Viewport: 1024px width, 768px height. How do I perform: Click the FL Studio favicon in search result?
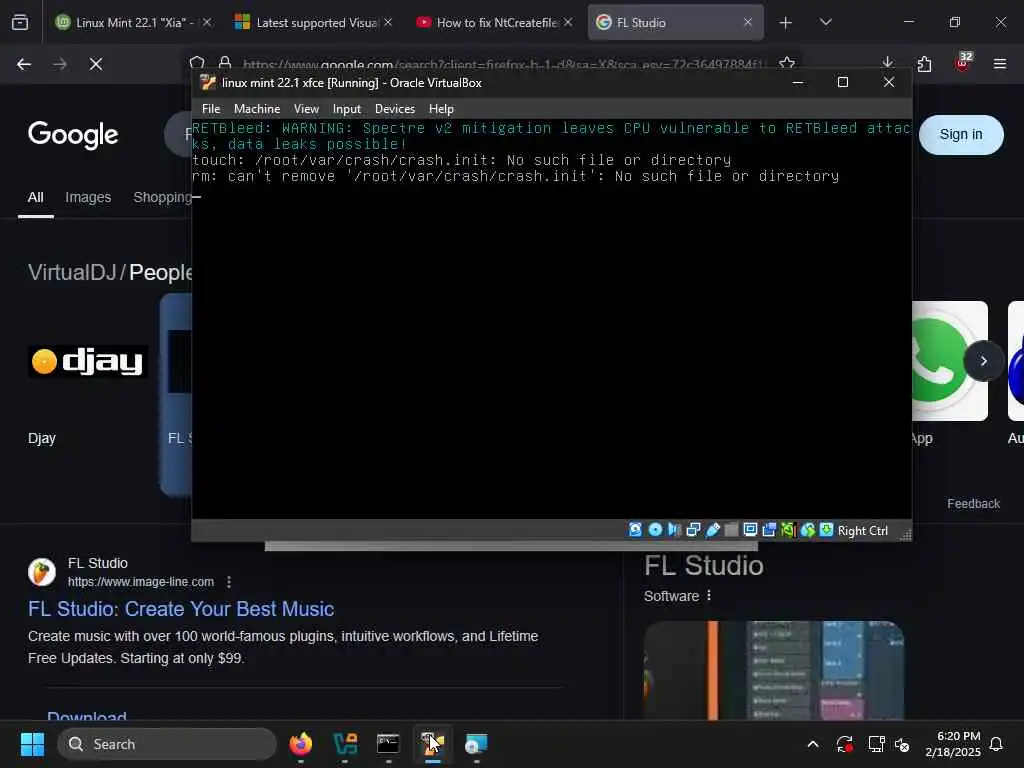[x=42, y=572]
